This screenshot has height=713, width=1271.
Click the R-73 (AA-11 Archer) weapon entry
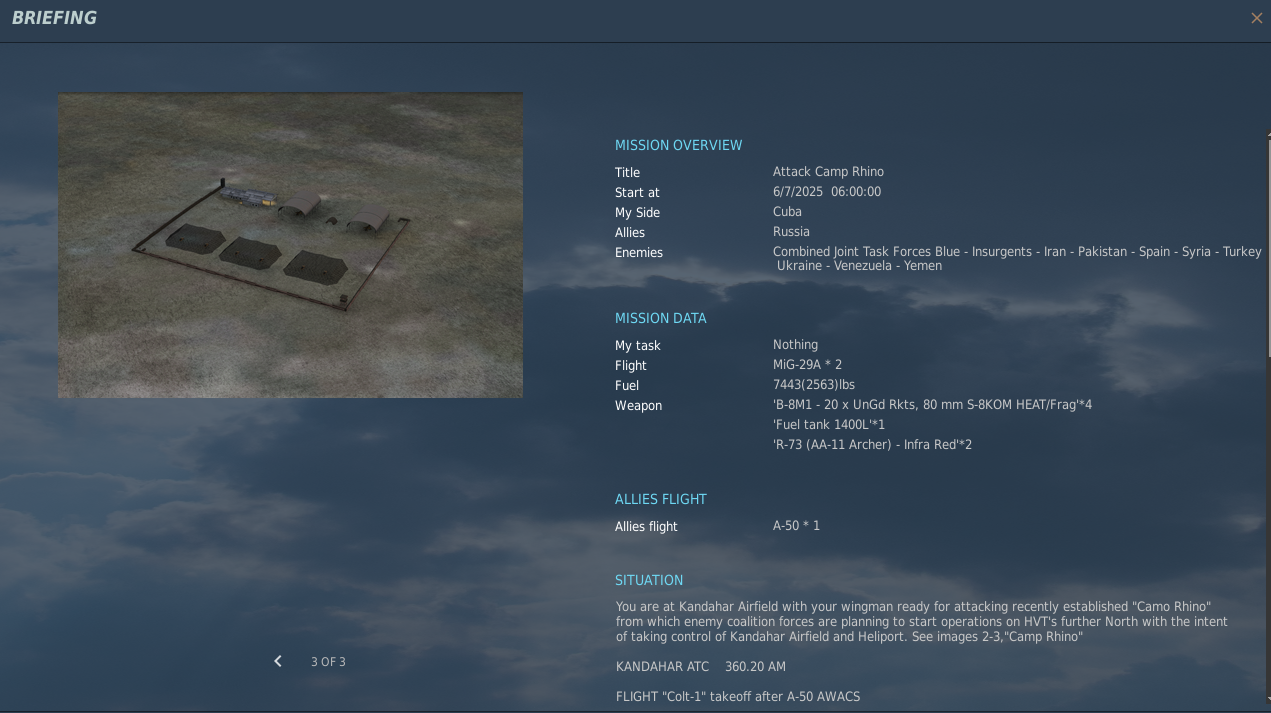coord(872,445)
